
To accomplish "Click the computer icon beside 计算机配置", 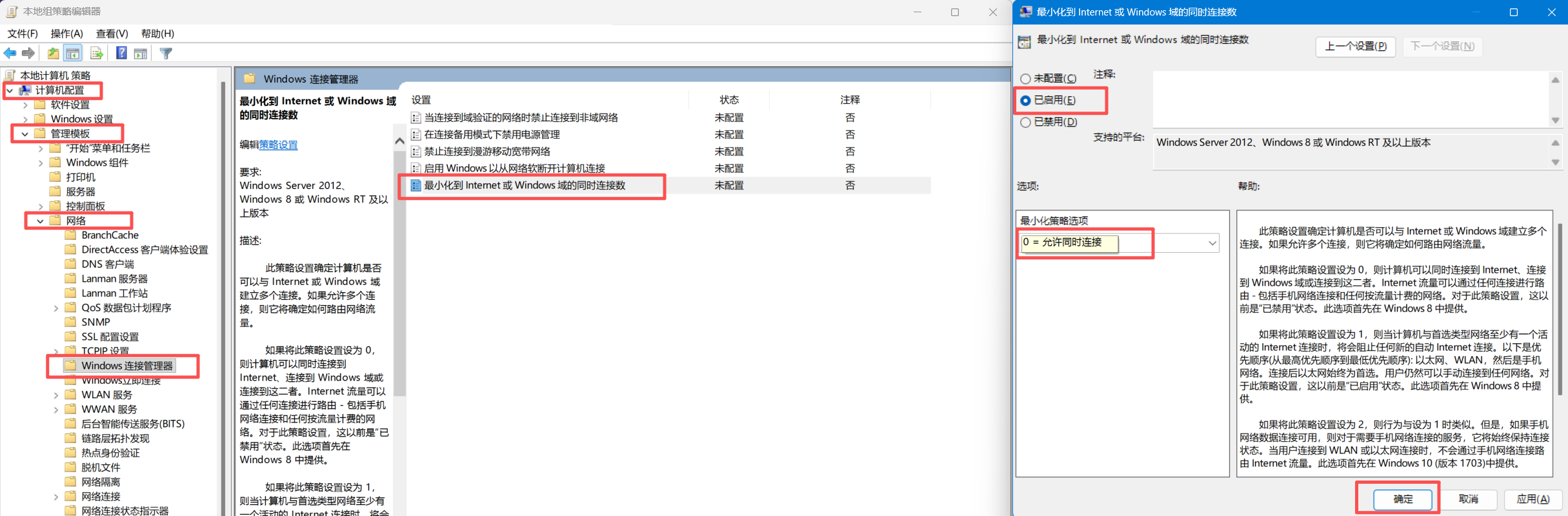I will point(25,90).
